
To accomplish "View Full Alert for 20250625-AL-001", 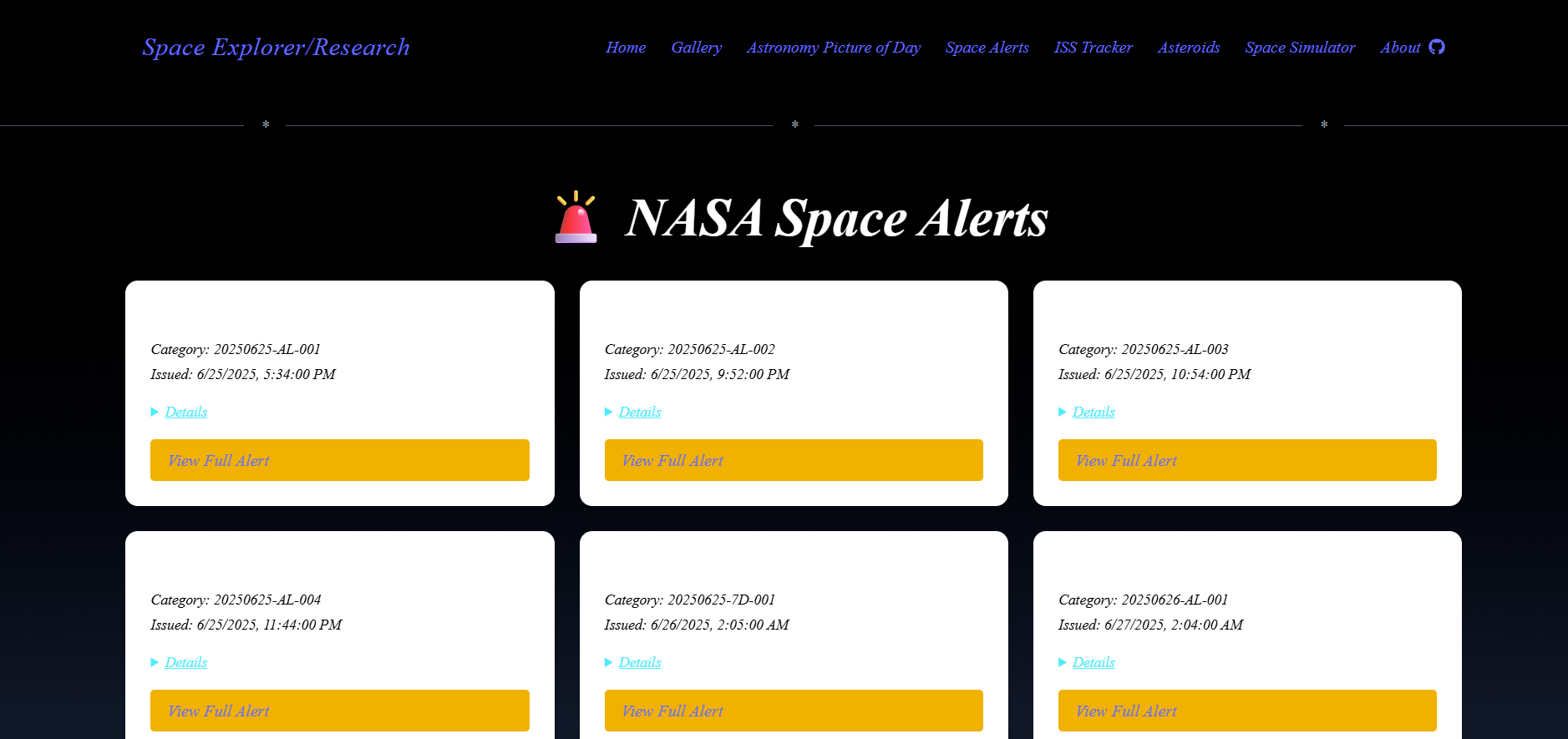I will click(340, 460).
